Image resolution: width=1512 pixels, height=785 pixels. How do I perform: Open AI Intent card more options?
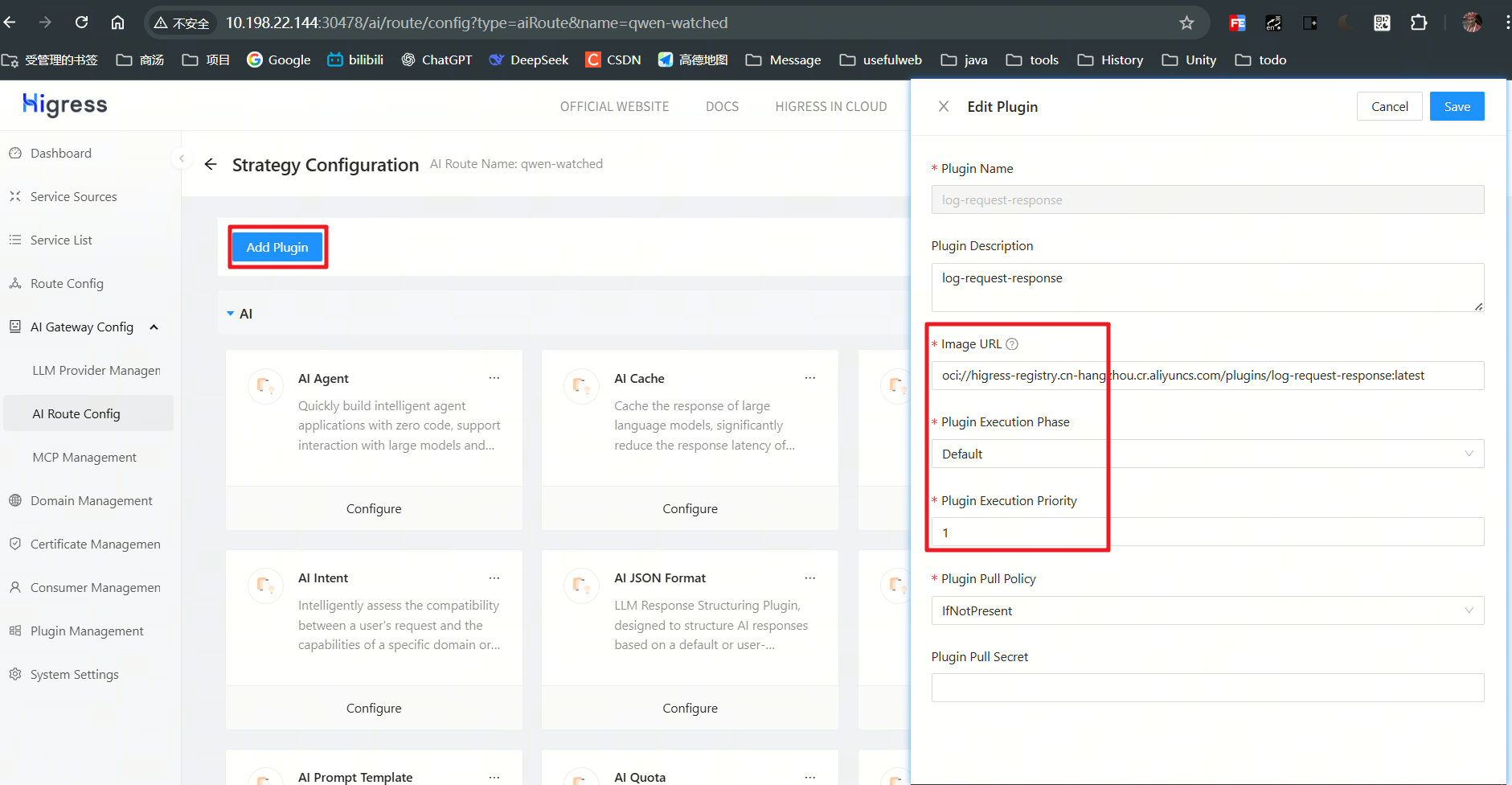[494, 577]
